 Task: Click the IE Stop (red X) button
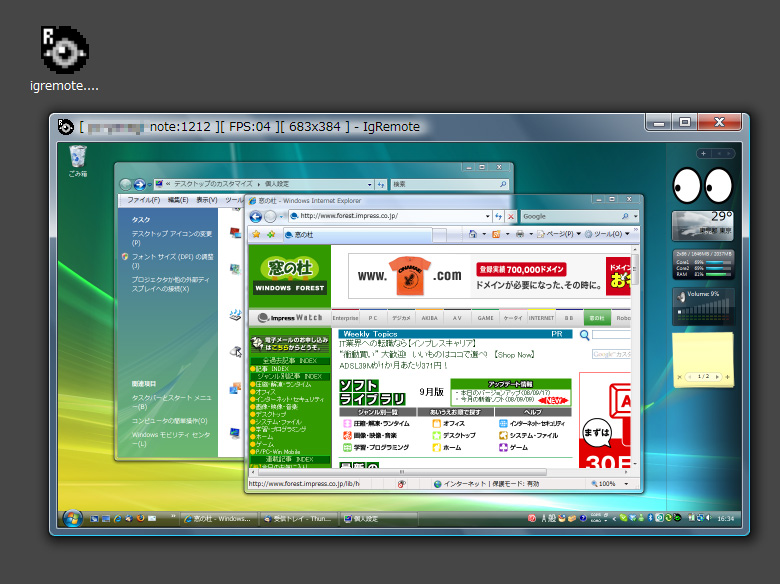pyautogui.click(x=510, y=216)
